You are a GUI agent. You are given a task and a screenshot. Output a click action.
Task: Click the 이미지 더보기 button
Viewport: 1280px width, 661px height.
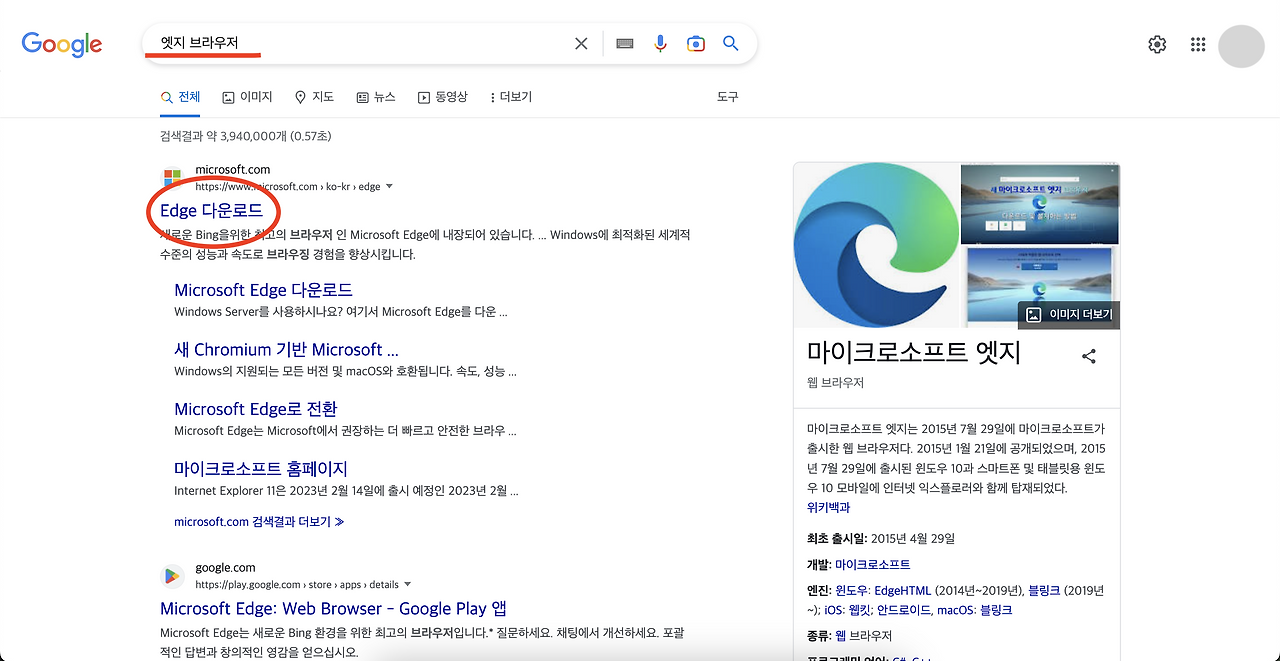pyautogui.click(x=1067, y=314)
